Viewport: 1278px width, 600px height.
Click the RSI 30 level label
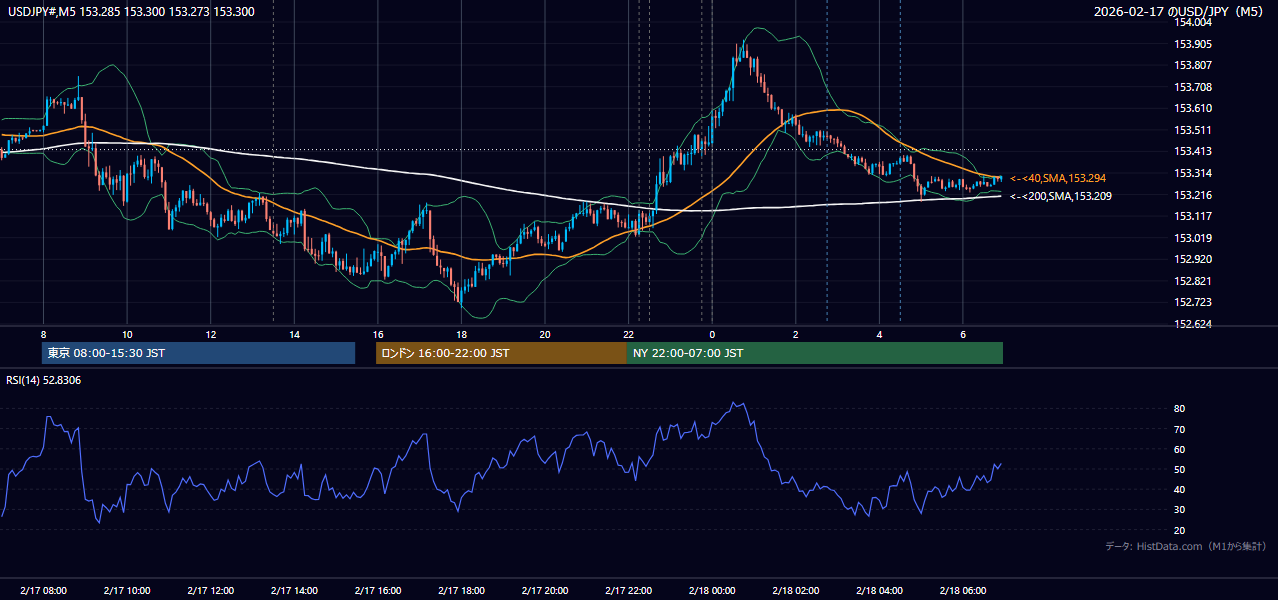[x=1179, y=510]
